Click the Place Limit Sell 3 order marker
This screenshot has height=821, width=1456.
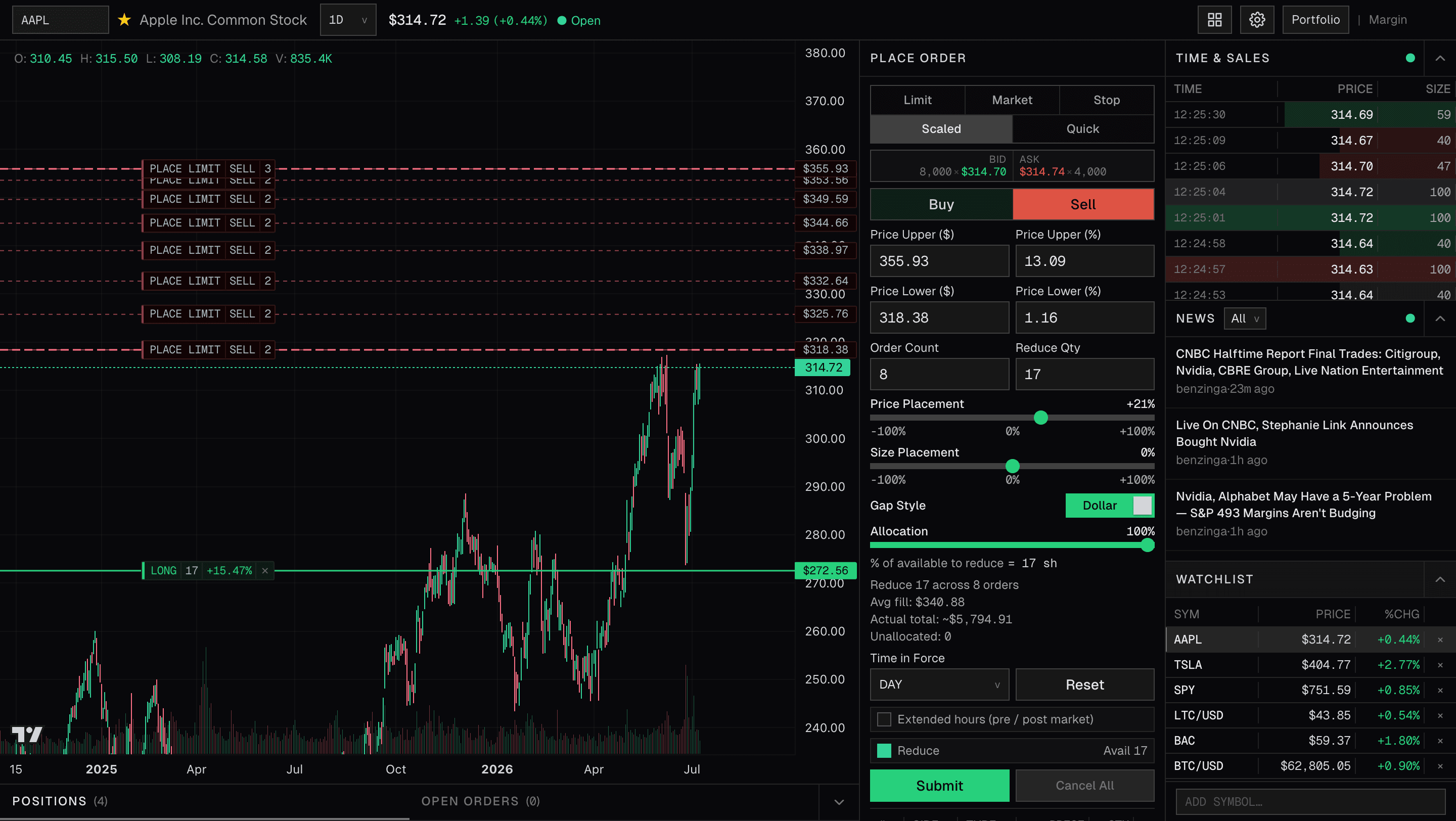pos(209,168)
